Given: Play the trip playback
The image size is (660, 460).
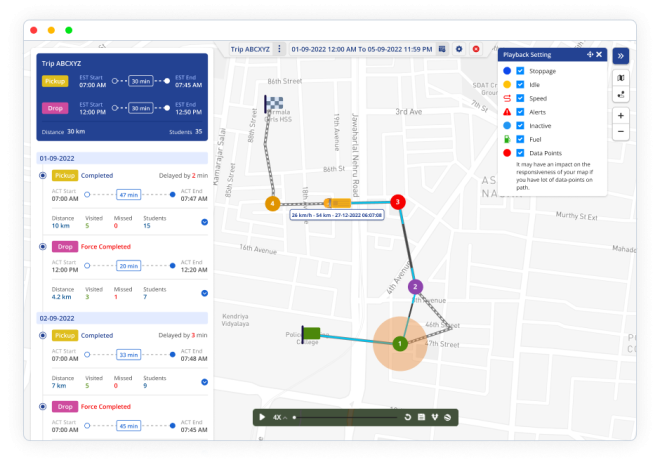Looking at the screenshot, I should click(x=262, y=416).
